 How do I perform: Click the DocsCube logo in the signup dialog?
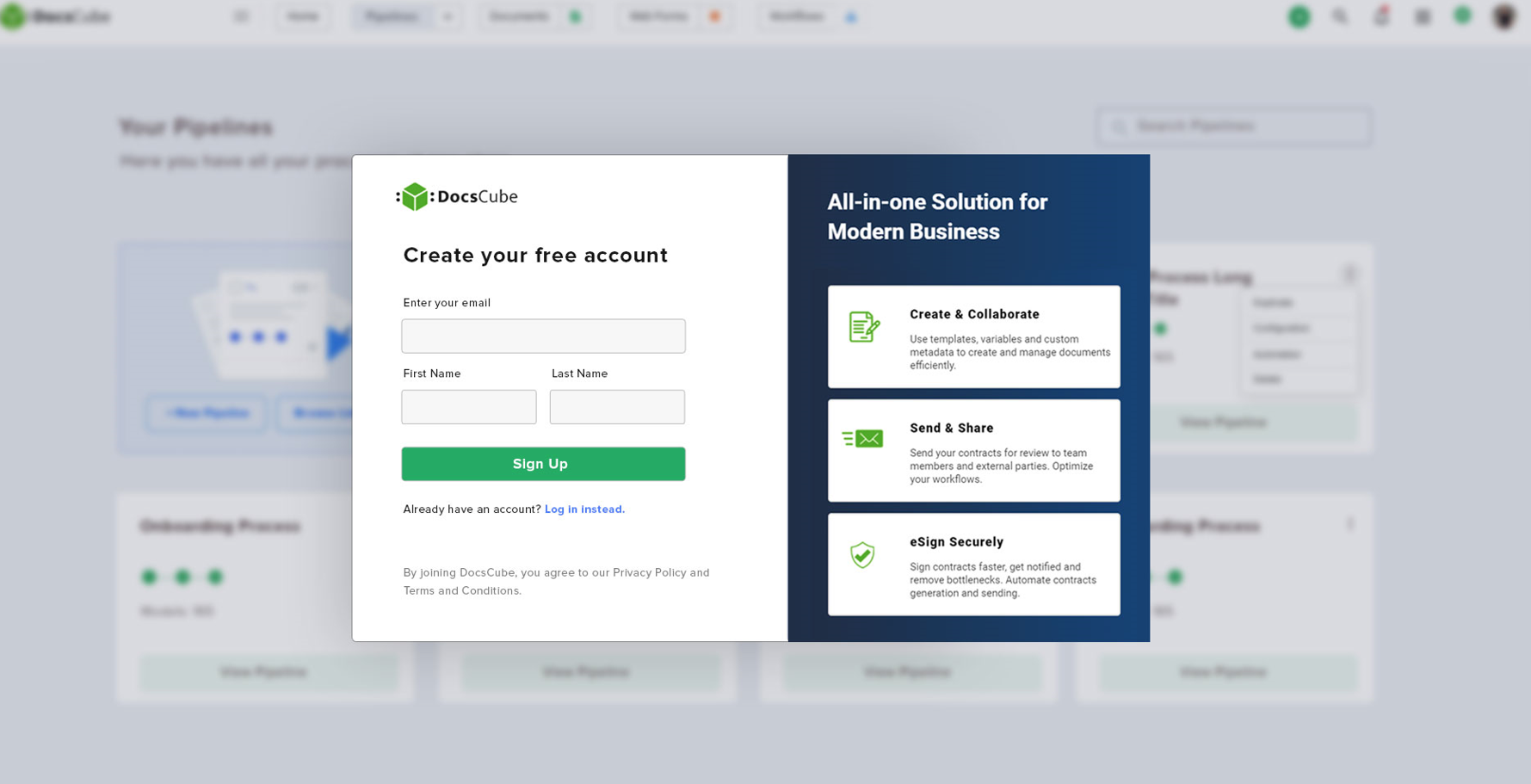[457, 196]
